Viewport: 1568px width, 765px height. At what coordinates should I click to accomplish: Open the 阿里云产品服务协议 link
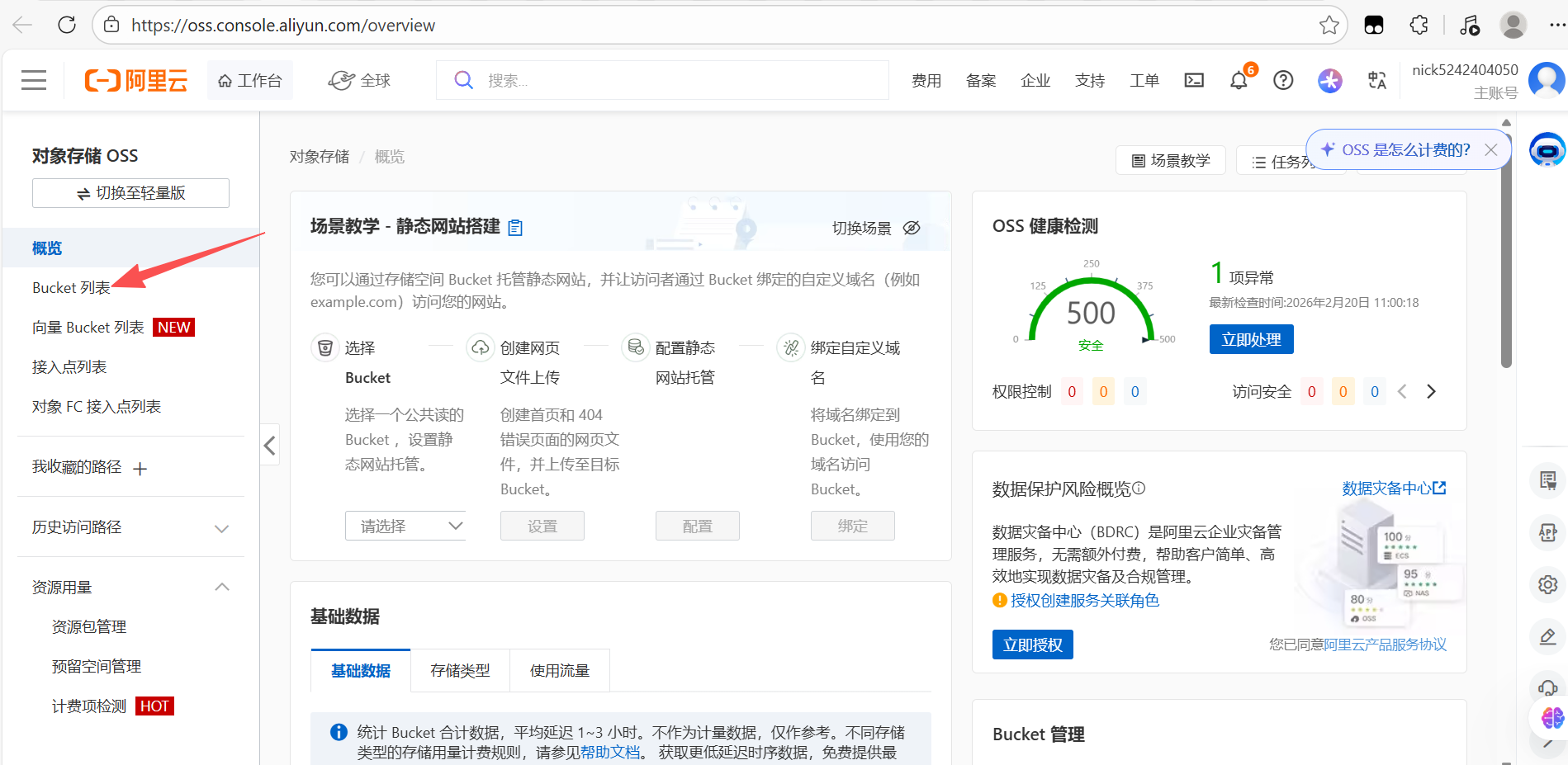1385,645
